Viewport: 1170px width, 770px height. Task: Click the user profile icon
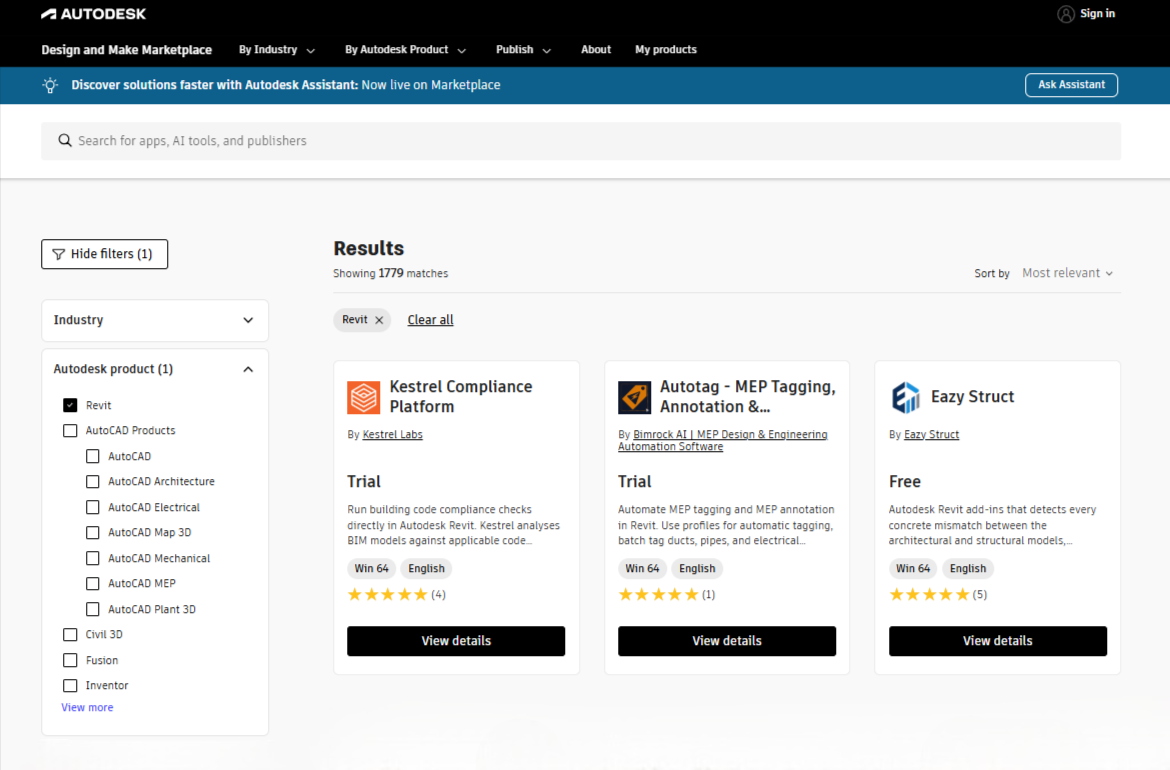[x=1066, y=13]
